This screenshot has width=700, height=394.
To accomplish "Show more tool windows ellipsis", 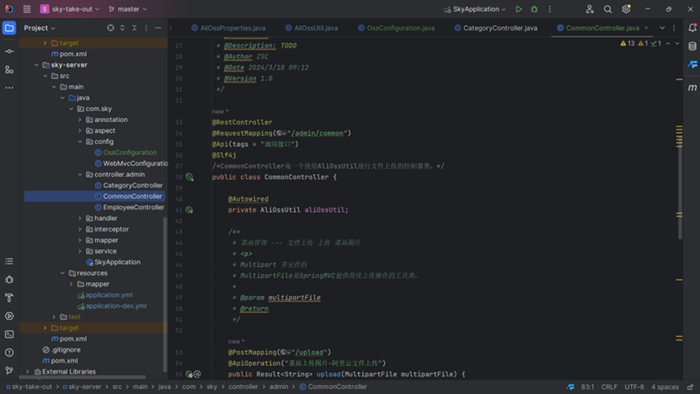I will tap(9, 88).
